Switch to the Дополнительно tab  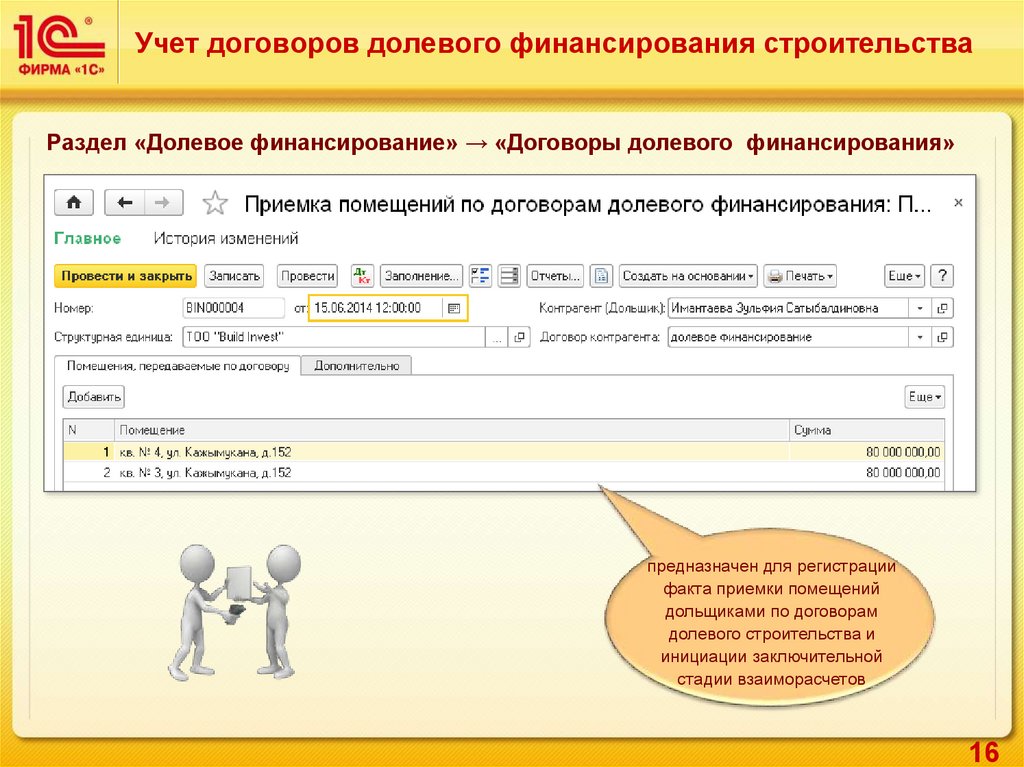tap(356, 366)
